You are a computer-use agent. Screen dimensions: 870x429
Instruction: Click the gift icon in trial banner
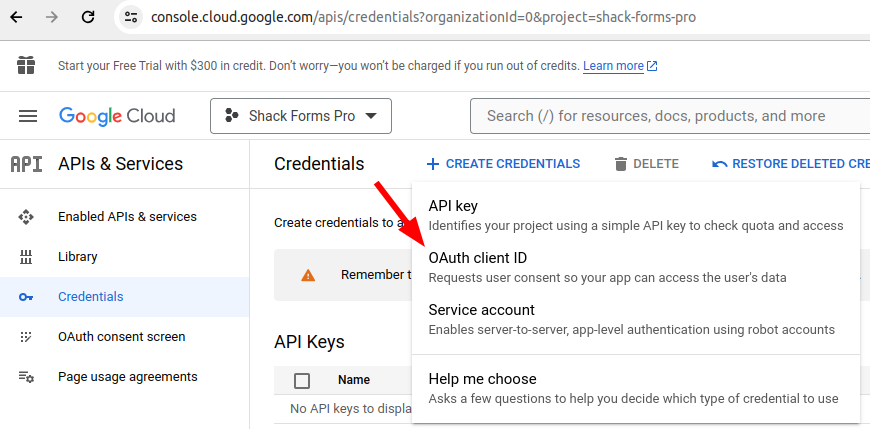(x=26, y=65)
